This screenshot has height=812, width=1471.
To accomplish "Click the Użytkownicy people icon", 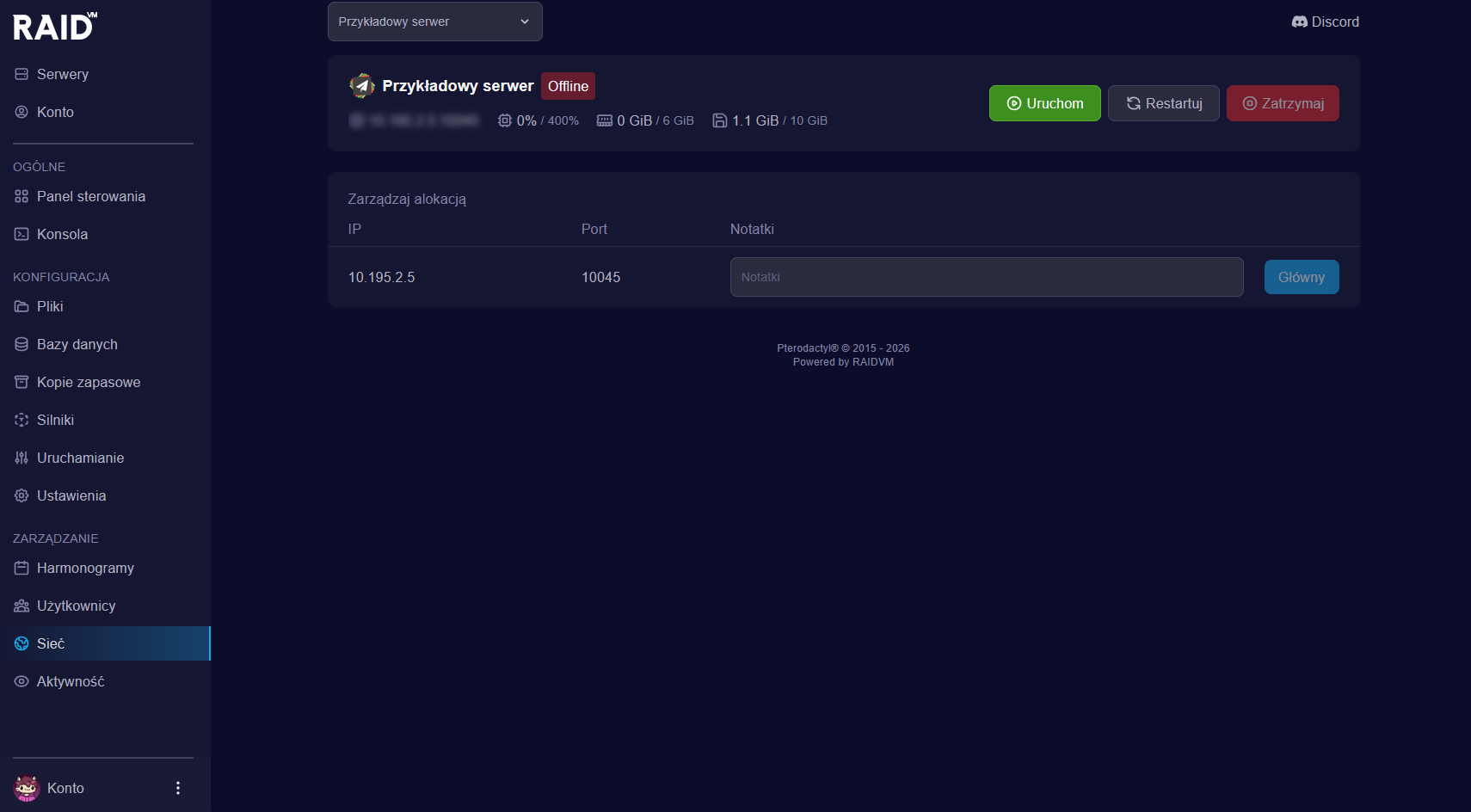I will coord(22,606).
